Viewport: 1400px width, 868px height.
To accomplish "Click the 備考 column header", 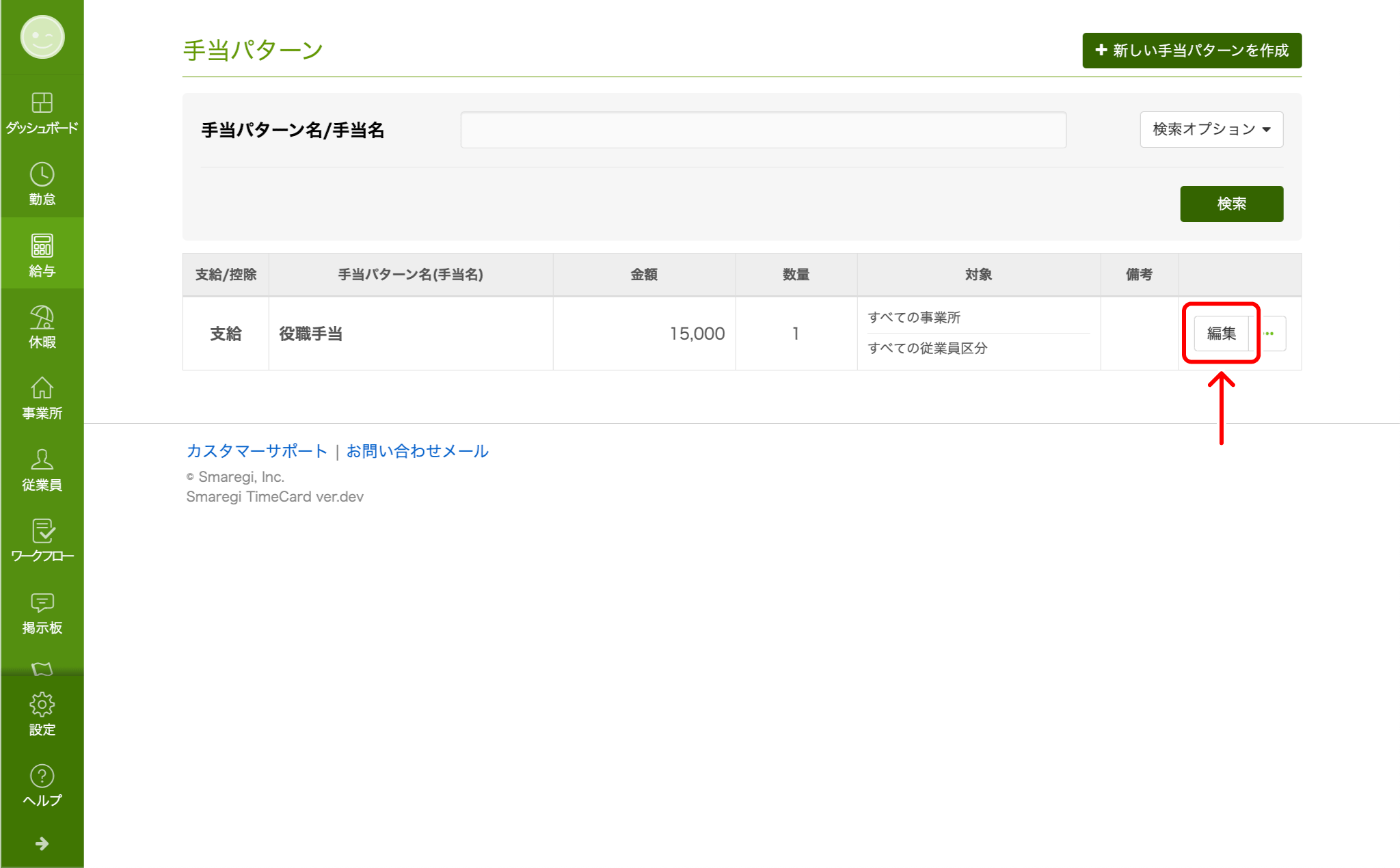I will click(x=1140, y=275).
